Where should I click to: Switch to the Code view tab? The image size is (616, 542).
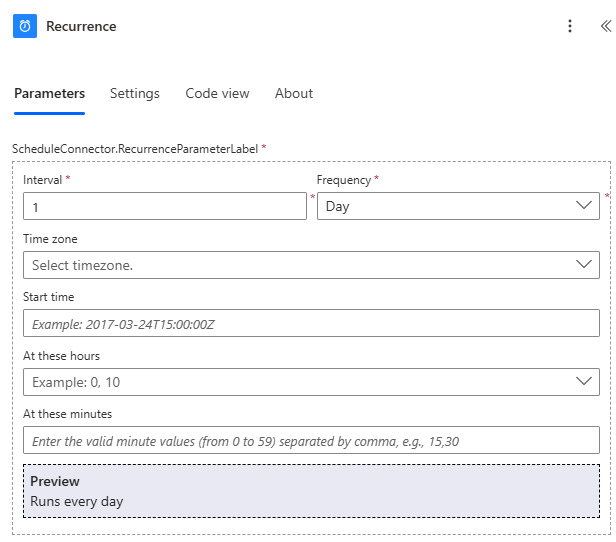tap(217, 93)
